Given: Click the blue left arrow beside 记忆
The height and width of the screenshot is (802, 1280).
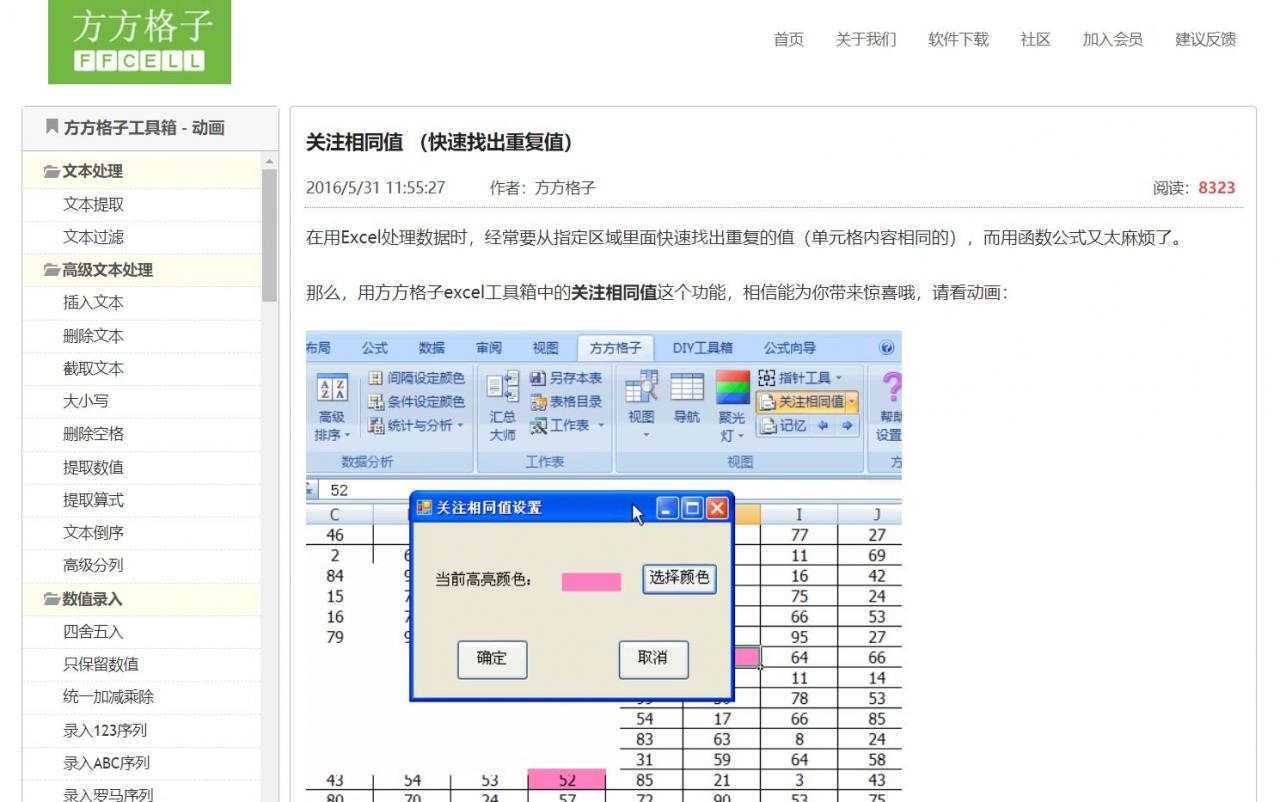Looking at the screenshot, I should [824, 426].
